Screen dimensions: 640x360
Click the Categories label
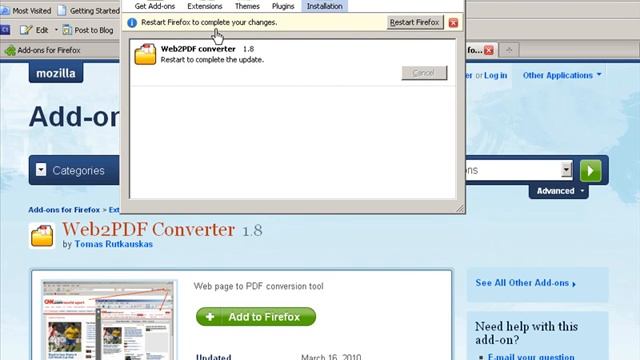point(78,171)
